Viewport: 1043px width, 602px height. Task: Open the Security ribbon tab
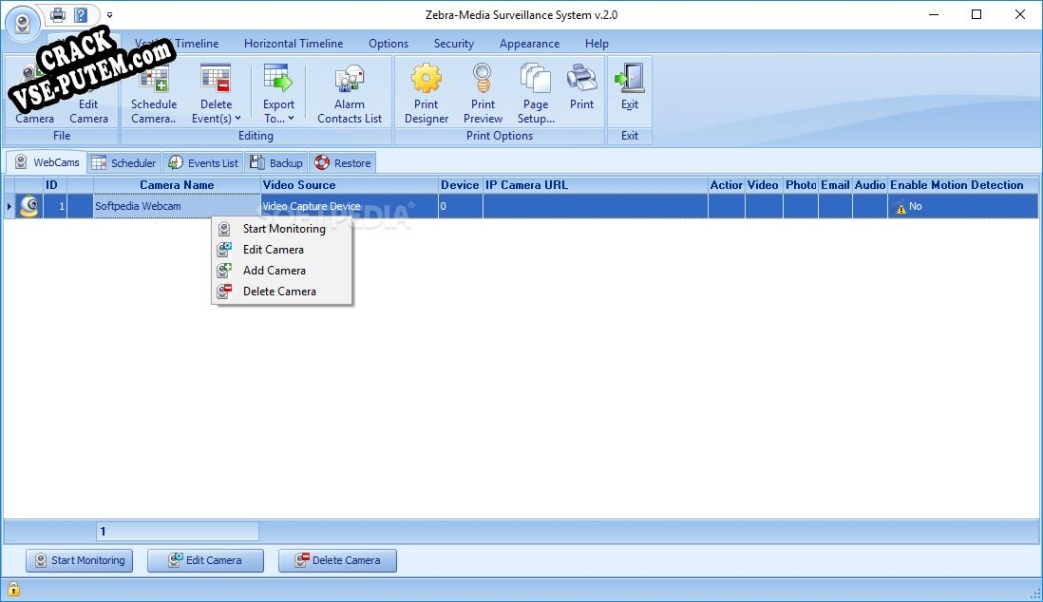tap(454, 43)
